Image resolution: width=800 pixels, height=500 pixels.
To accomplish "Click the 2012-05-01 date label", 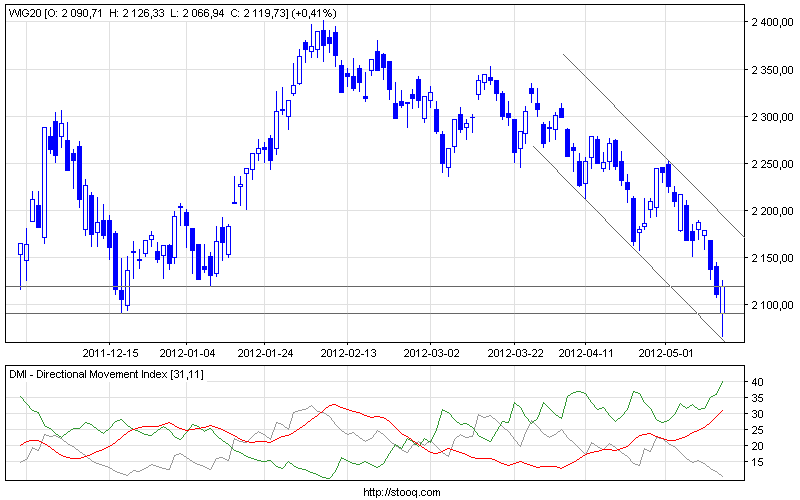I will [666, 353].
